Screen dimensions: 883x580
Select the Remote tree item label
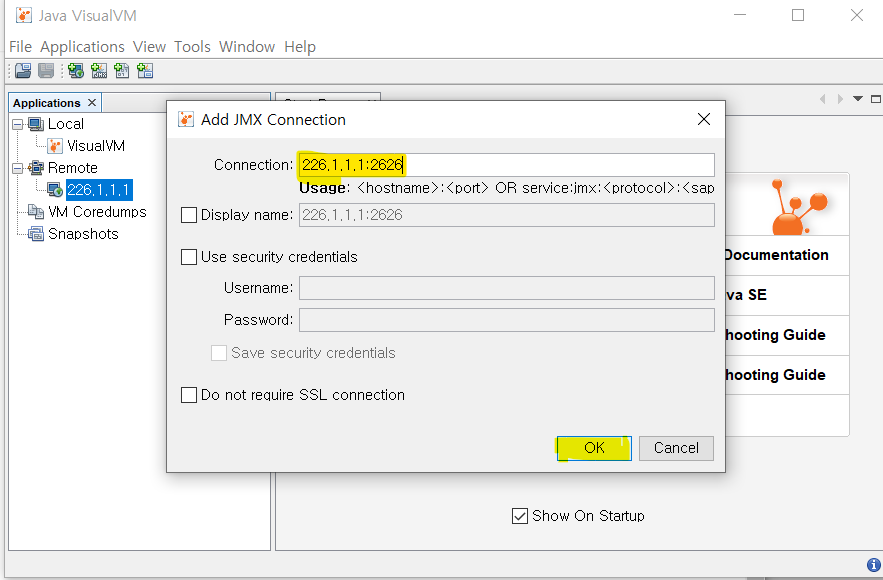coord(73,168)
